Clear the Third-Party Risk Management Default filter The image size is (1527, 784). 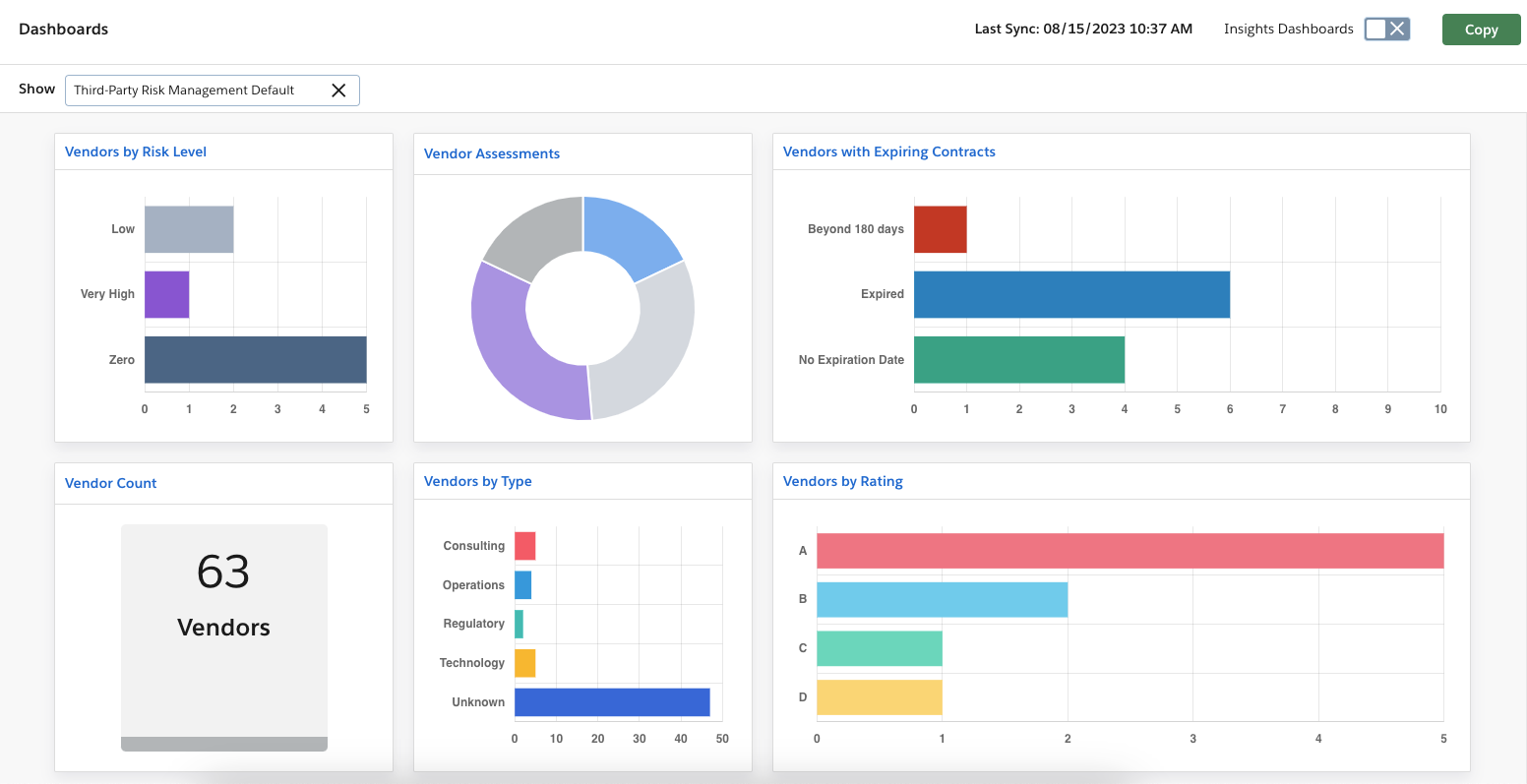[339, 90]
